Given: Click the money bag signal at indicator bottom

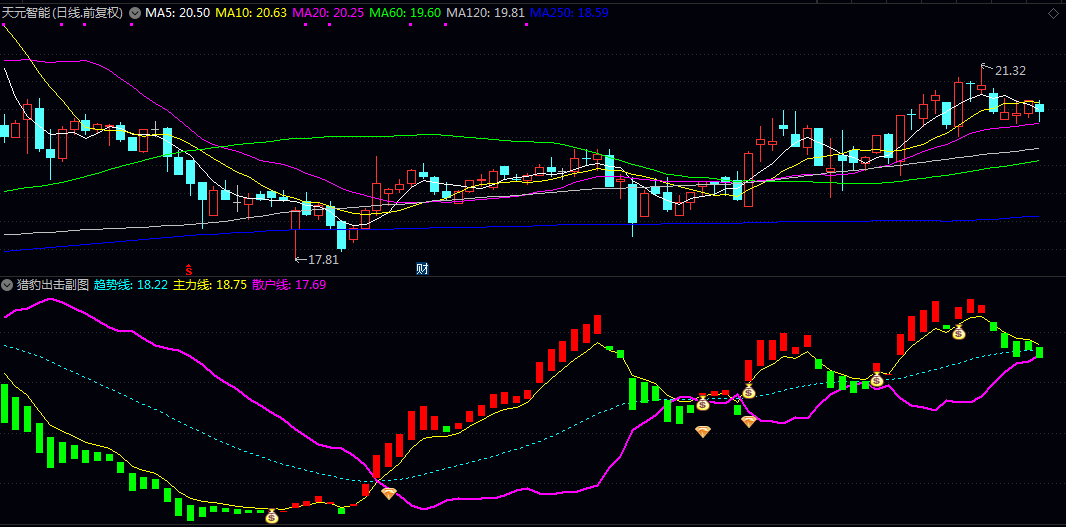Looking at the screenshot, I should pyautogui.click(x=272, y=516).
